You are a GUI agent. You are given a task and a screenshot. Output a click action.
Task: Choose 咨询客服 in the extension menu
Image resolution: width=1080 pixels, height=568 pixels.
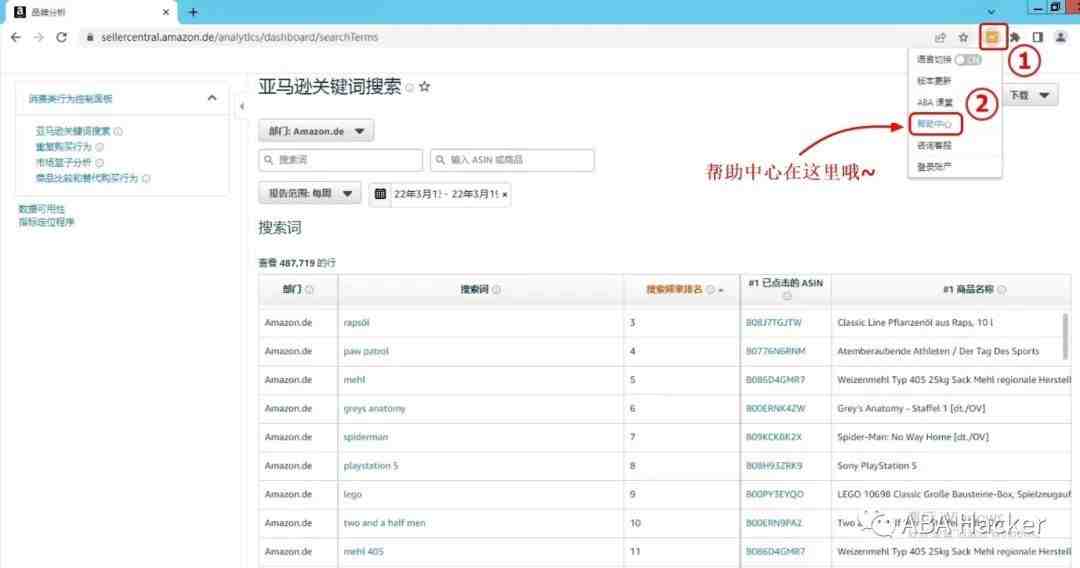934,145
